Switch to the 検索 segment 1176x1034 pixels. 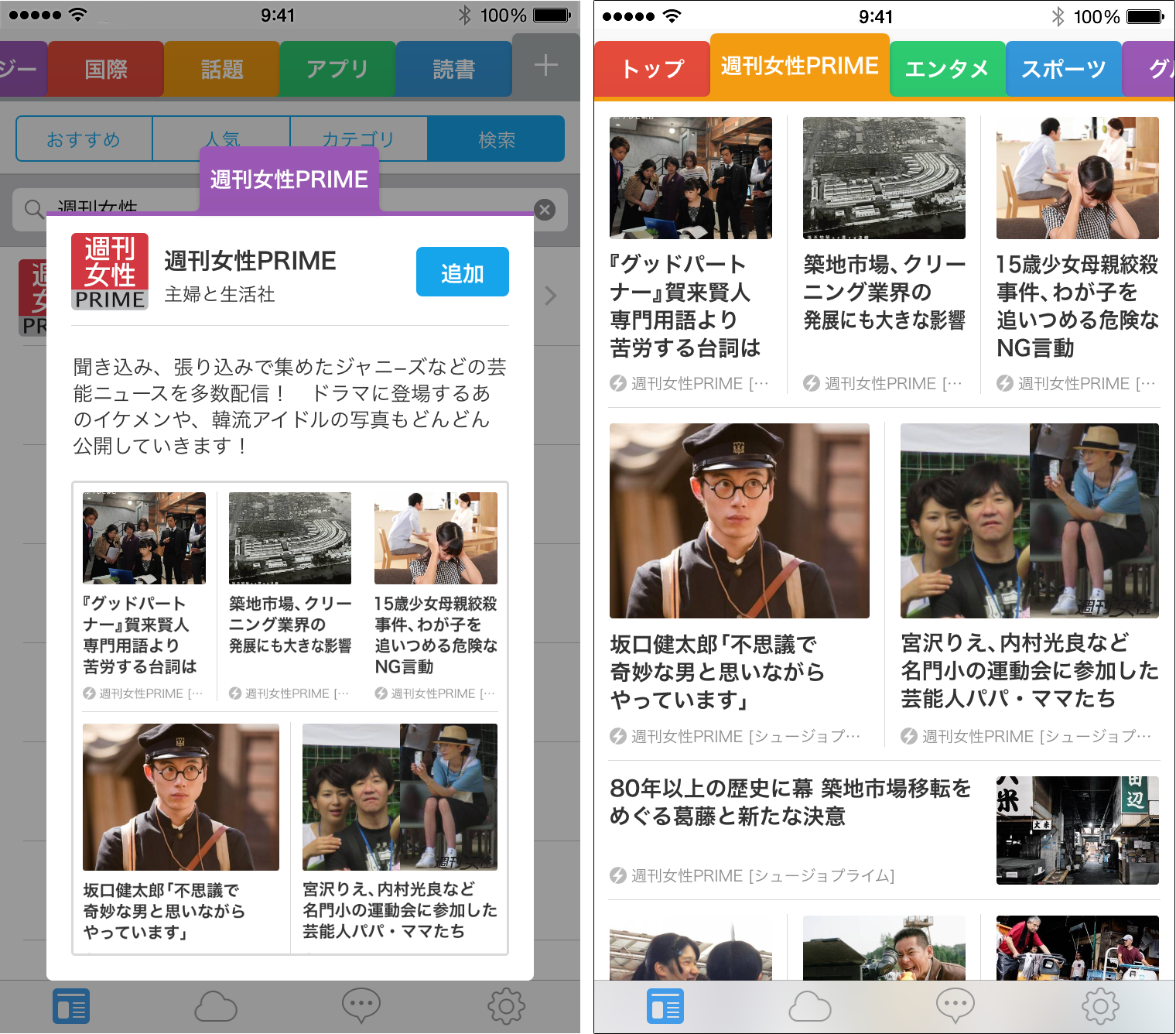tap(496, 139)
